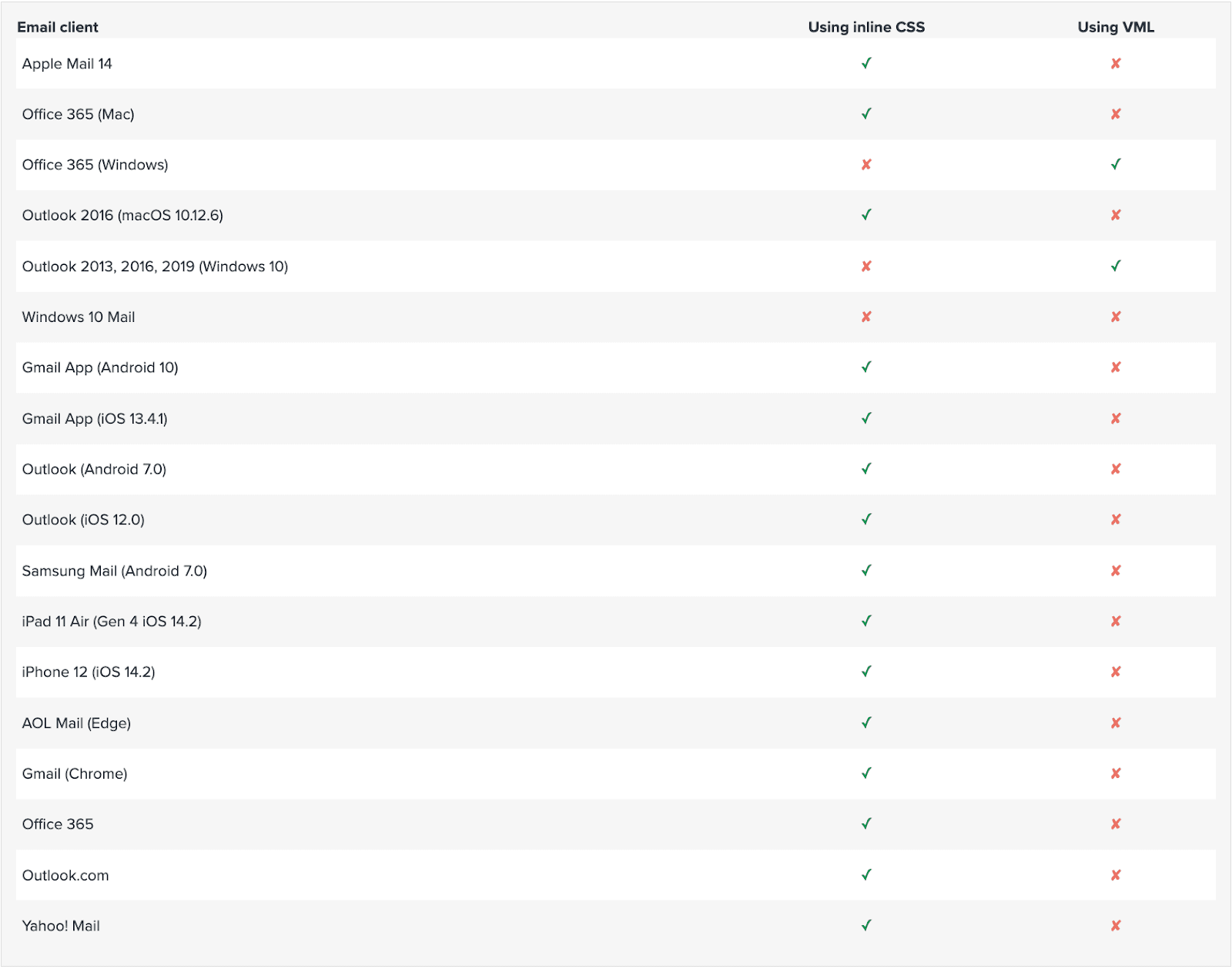This screenshot has width=1232, height=969.
Task: Select 'iPhone 12 (iOS 14.2)' label
Action: 89,672
